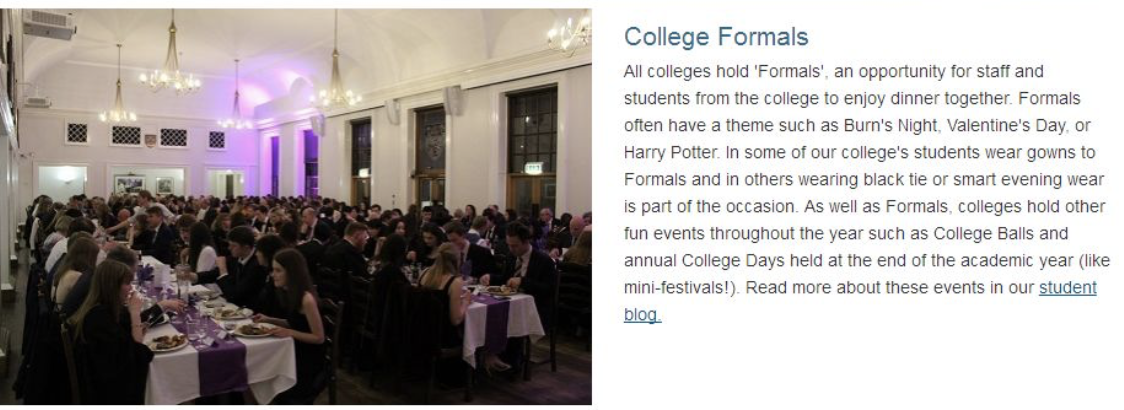Click the green exit sign in the photo

click(533, 168)
